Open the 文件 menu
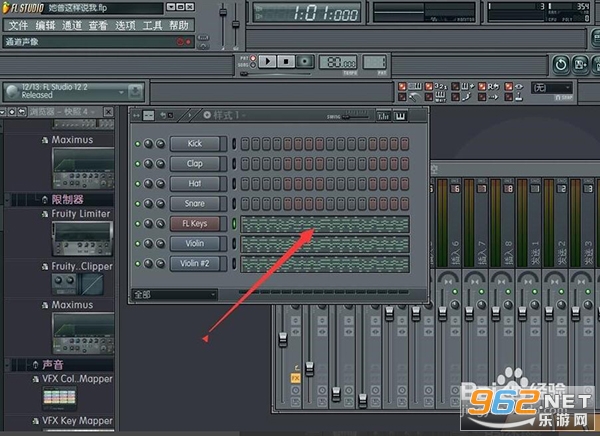The width and height of the screenshot is (600, 436). pyautogui.click(x=18, y=25)
